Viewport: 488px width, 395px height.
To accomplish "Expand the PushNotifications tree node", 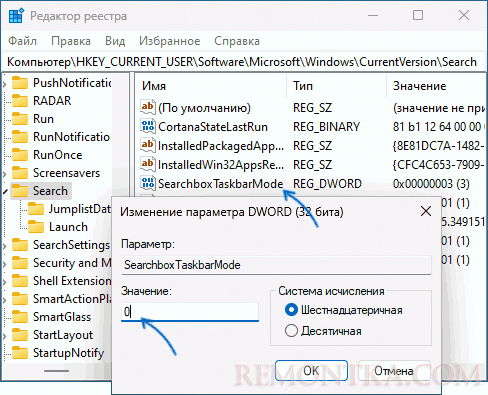I will (5, 83).
